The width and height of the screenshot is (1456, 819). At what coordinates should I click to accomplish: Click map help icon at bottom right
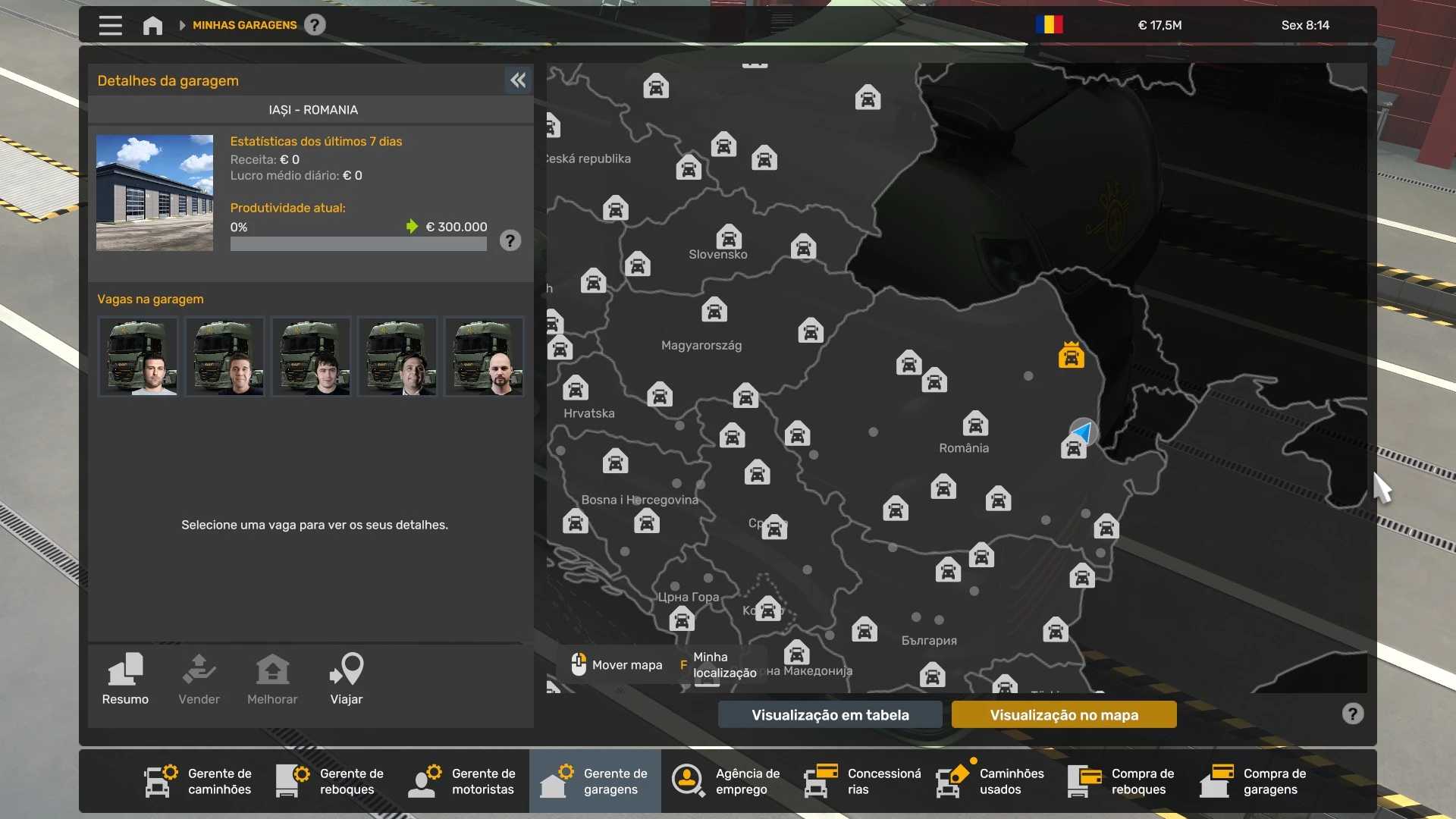pos(1352,714)
